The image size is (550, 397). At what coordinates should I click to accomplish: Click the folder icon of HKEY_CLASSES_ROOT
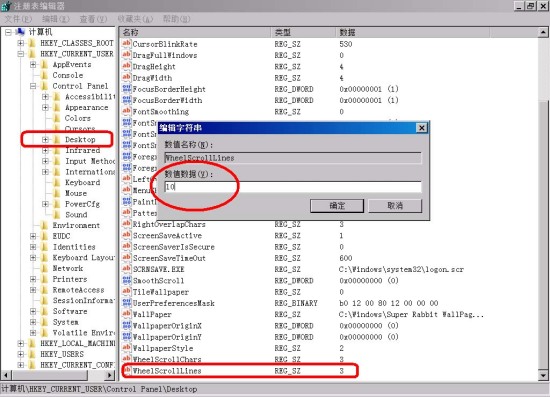coord(32,43)
